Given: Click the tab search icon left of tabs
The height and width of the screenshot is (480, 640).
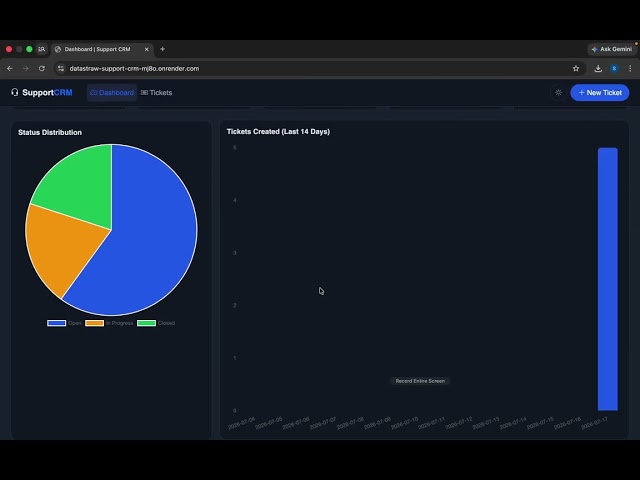Looking at the screenshot, I should click(42, 49).
